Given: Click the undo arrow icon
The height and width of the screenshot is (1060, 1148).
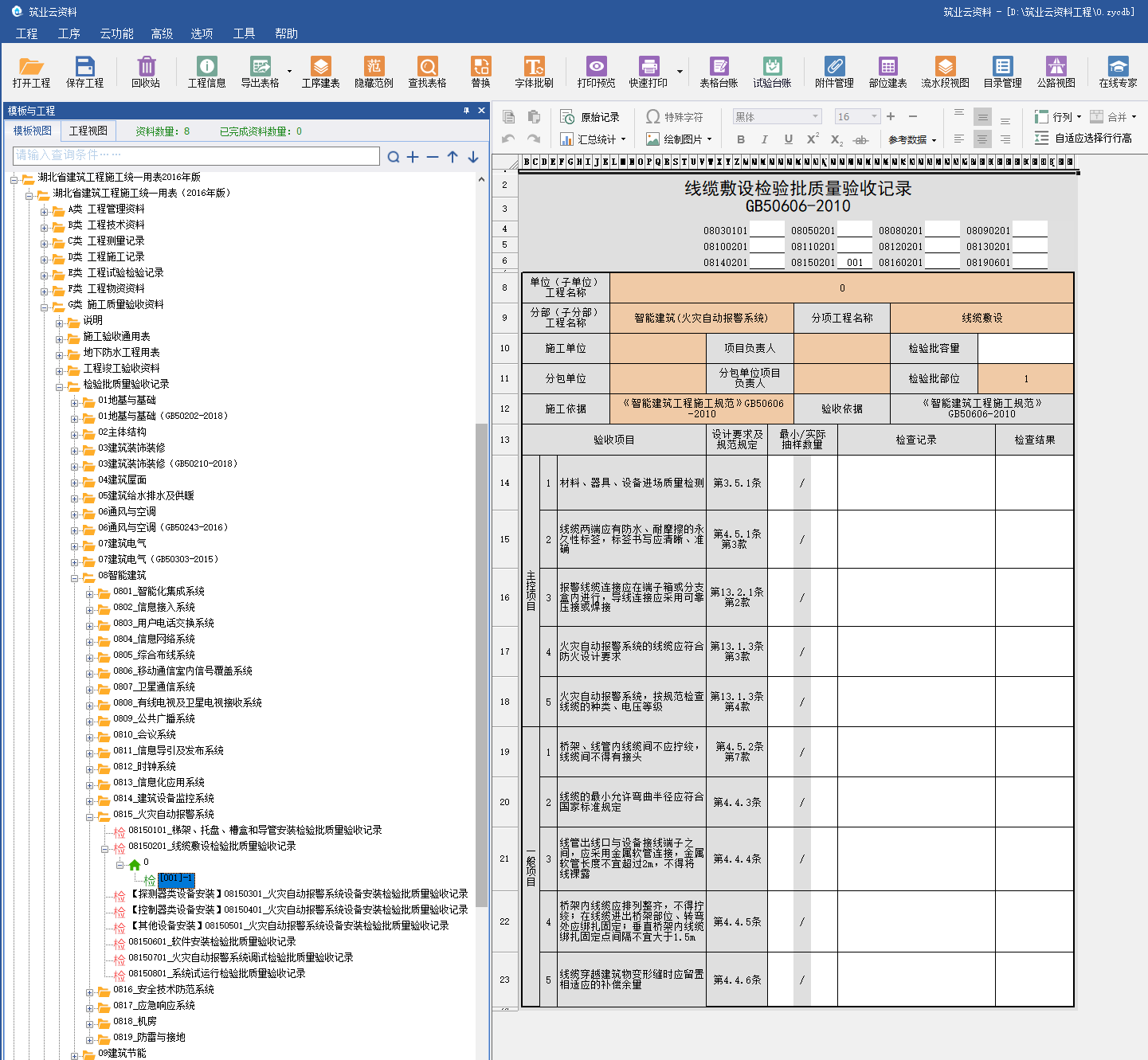Looking at the screenshot, I should click(x=508, y=139).
